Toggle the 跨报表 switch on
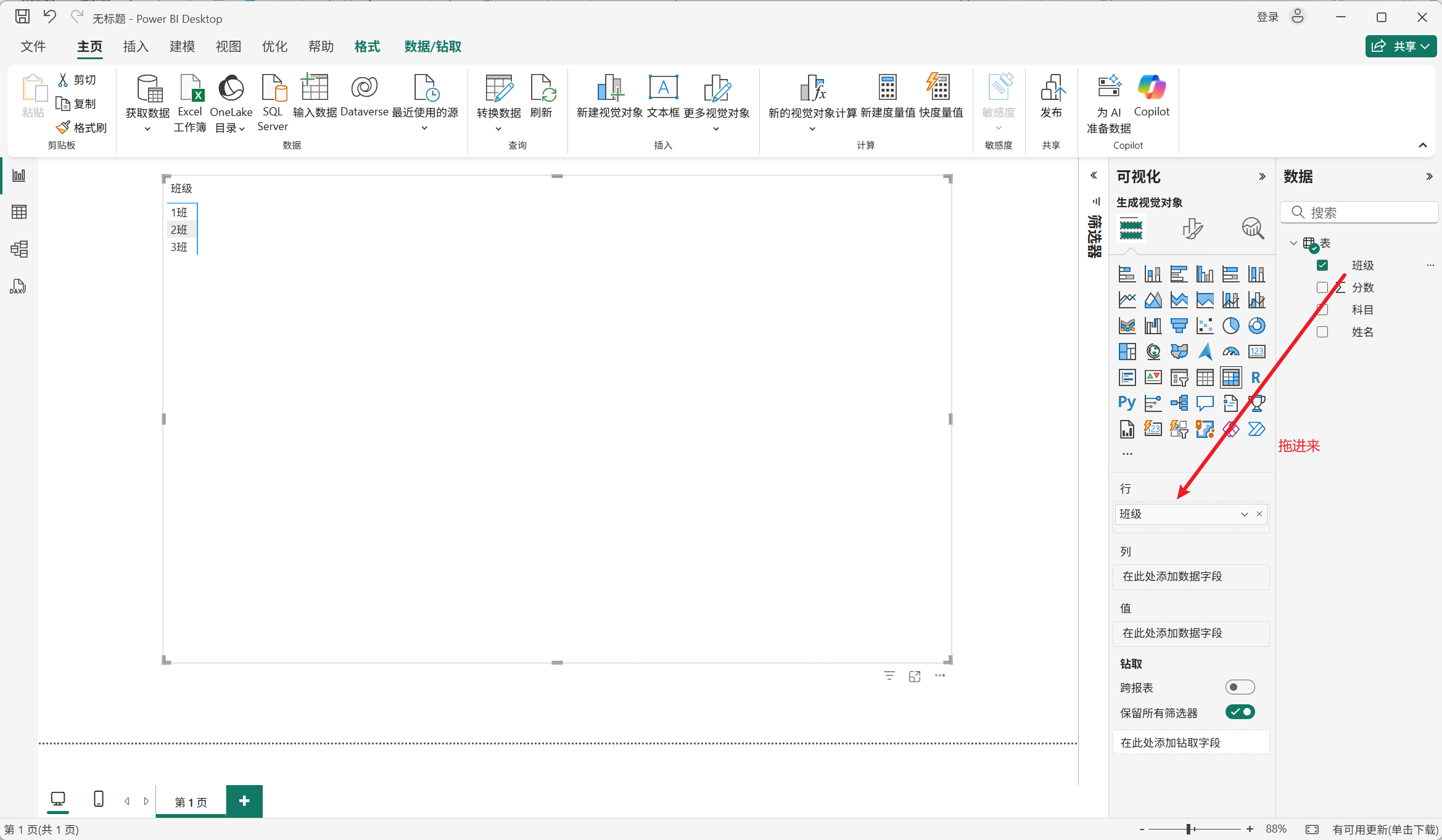Image resolution: width=1442 pixels, height=840 pixels. coord(1240,687)
